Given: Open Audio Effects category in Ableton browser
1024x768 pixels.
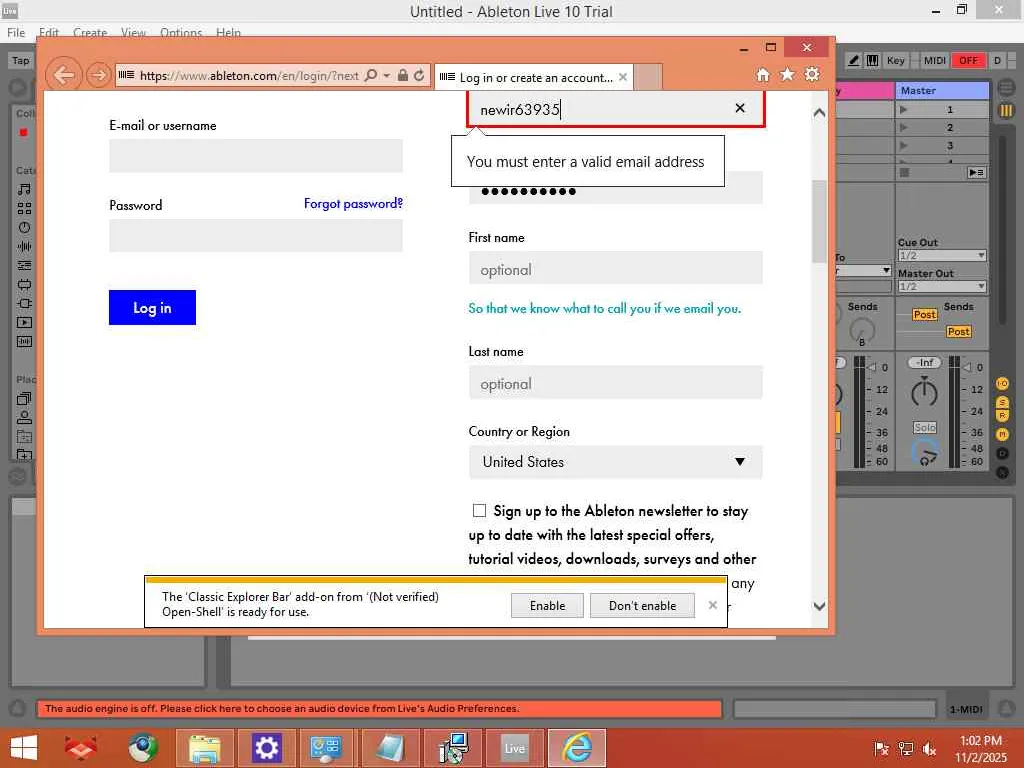Looking at the screenshot, I should [24, 246].
